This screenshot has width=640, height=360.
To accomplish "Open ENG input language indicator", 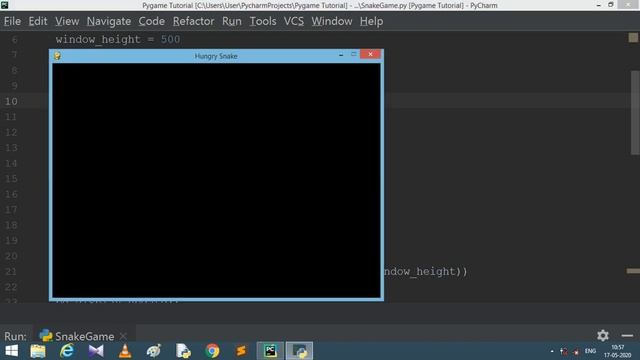I will (x=590, y=351).
